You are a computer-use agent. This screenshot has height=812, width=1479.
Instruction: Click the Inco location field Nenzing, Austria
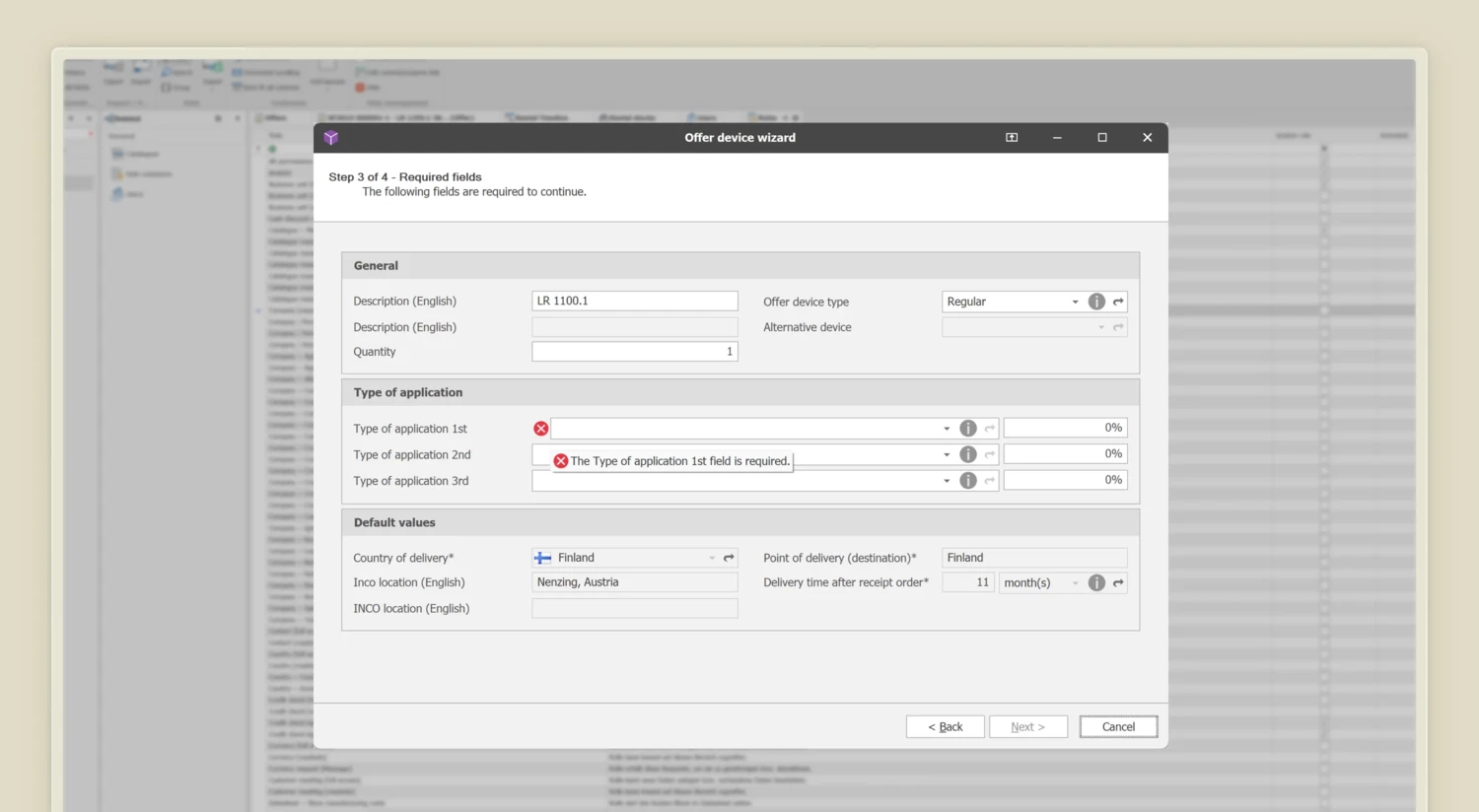(635, 582)
